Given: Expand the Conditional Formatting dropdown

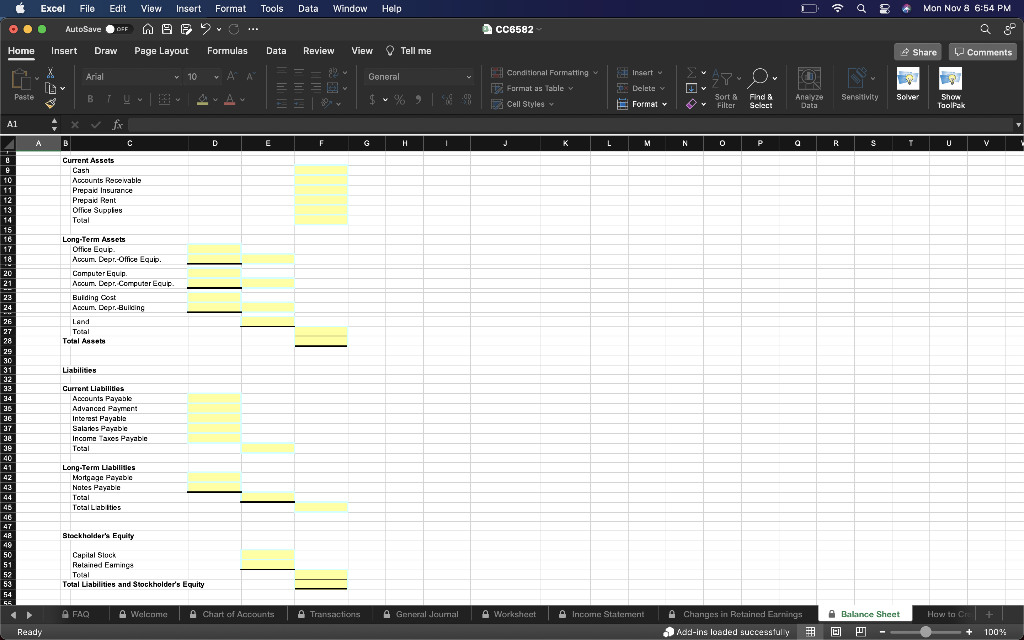Looking at the screenshot, I should (596, 72).
